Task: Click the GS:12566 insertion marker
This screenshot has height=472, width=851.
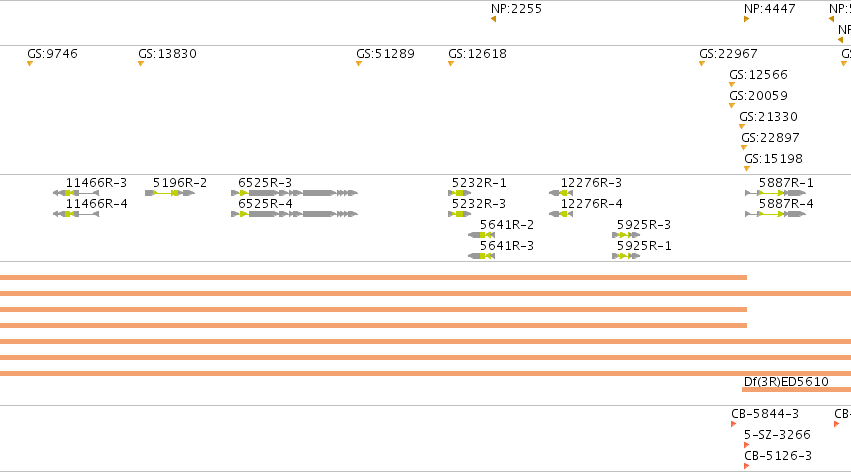Action: [x=732, y=85]
